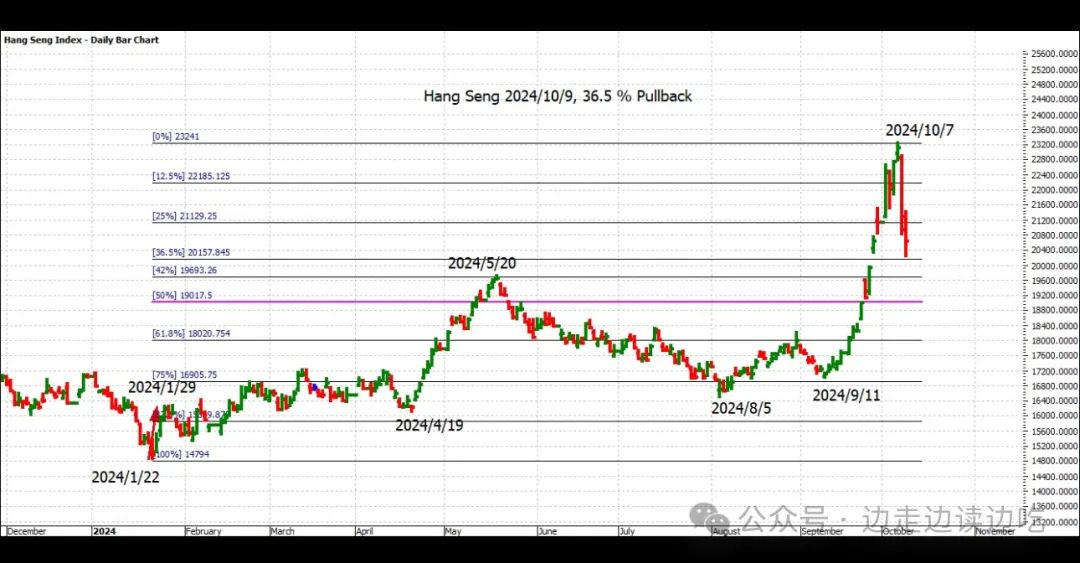Select the 20400.0000 price axis value
Viewport: 1080px width, 563px height.
[1055, 250]
